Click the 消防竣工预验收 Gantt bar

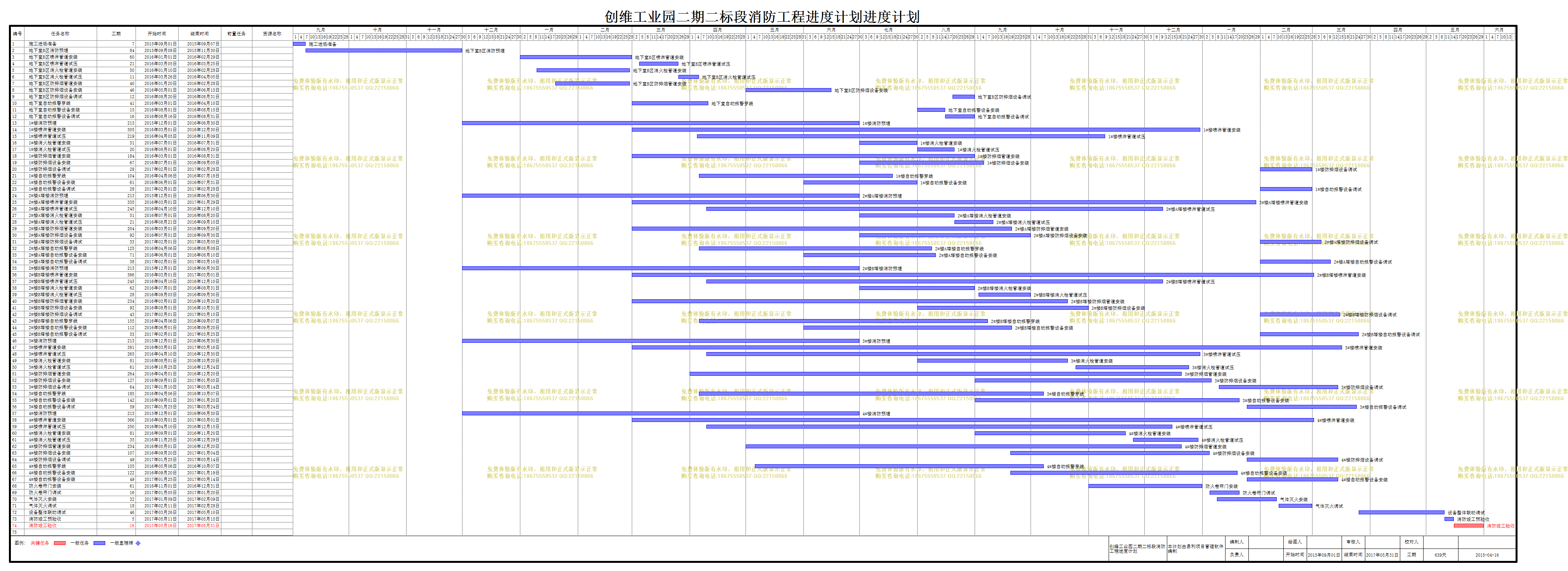point(1449,519)
